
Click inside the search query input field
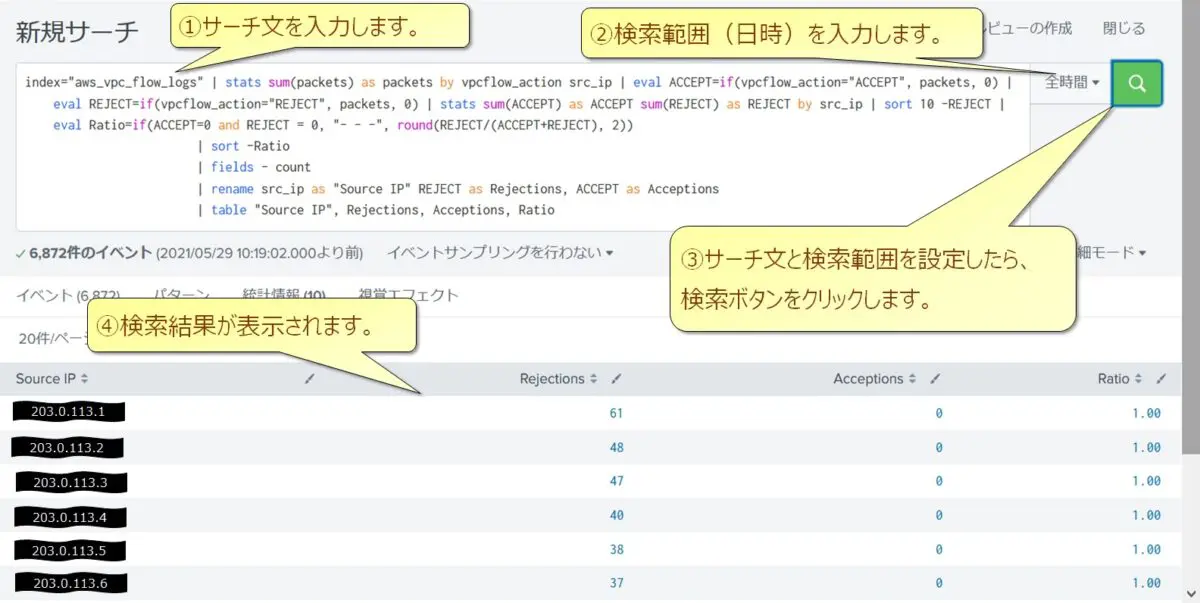[x=500, y=145]
